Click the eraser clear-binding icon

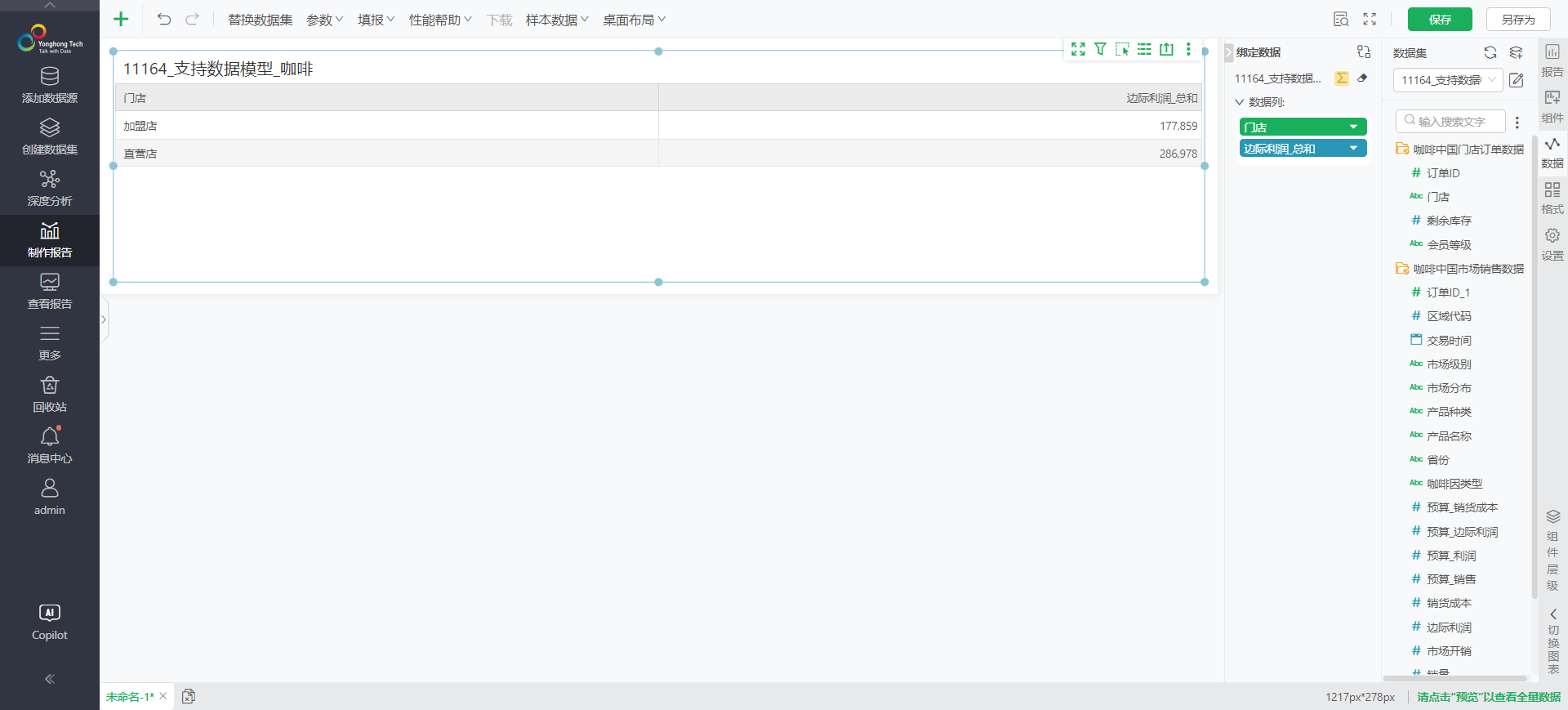pyautogui.click(x=1362, y=78)
